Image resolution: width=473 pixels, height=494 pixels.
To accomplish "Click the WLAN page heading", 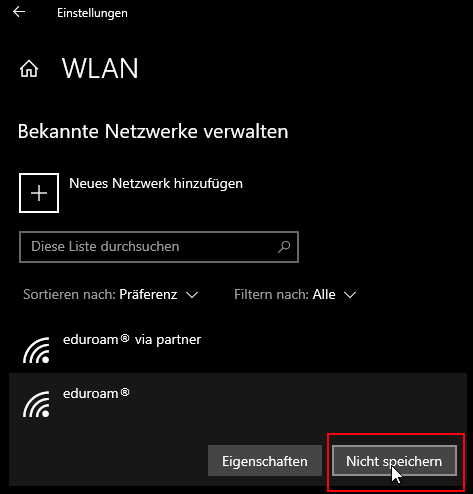I will [100, 68].
